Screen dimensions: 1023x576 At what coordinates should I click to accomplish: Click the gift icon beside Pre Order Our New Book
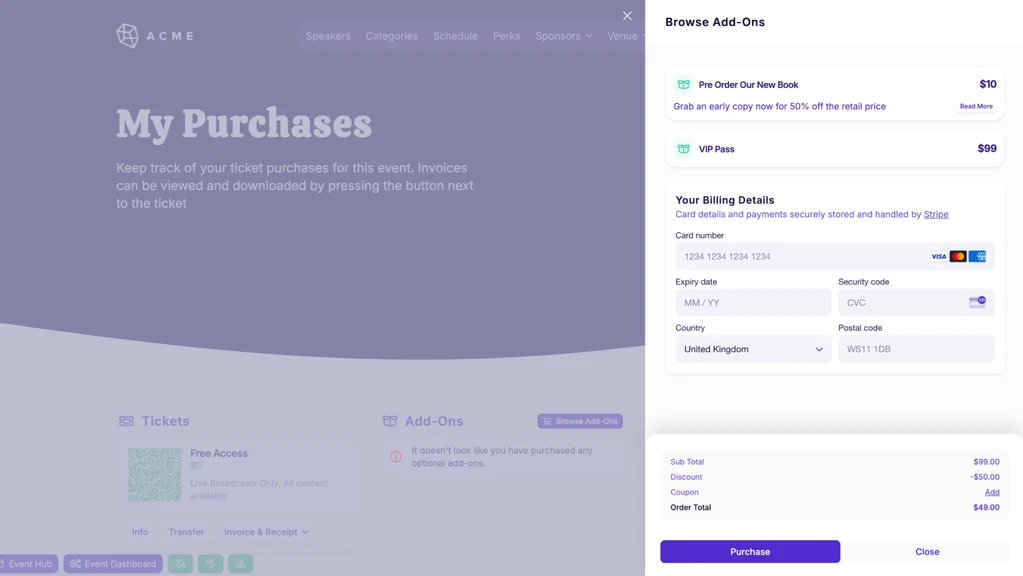tap(684, 85)
